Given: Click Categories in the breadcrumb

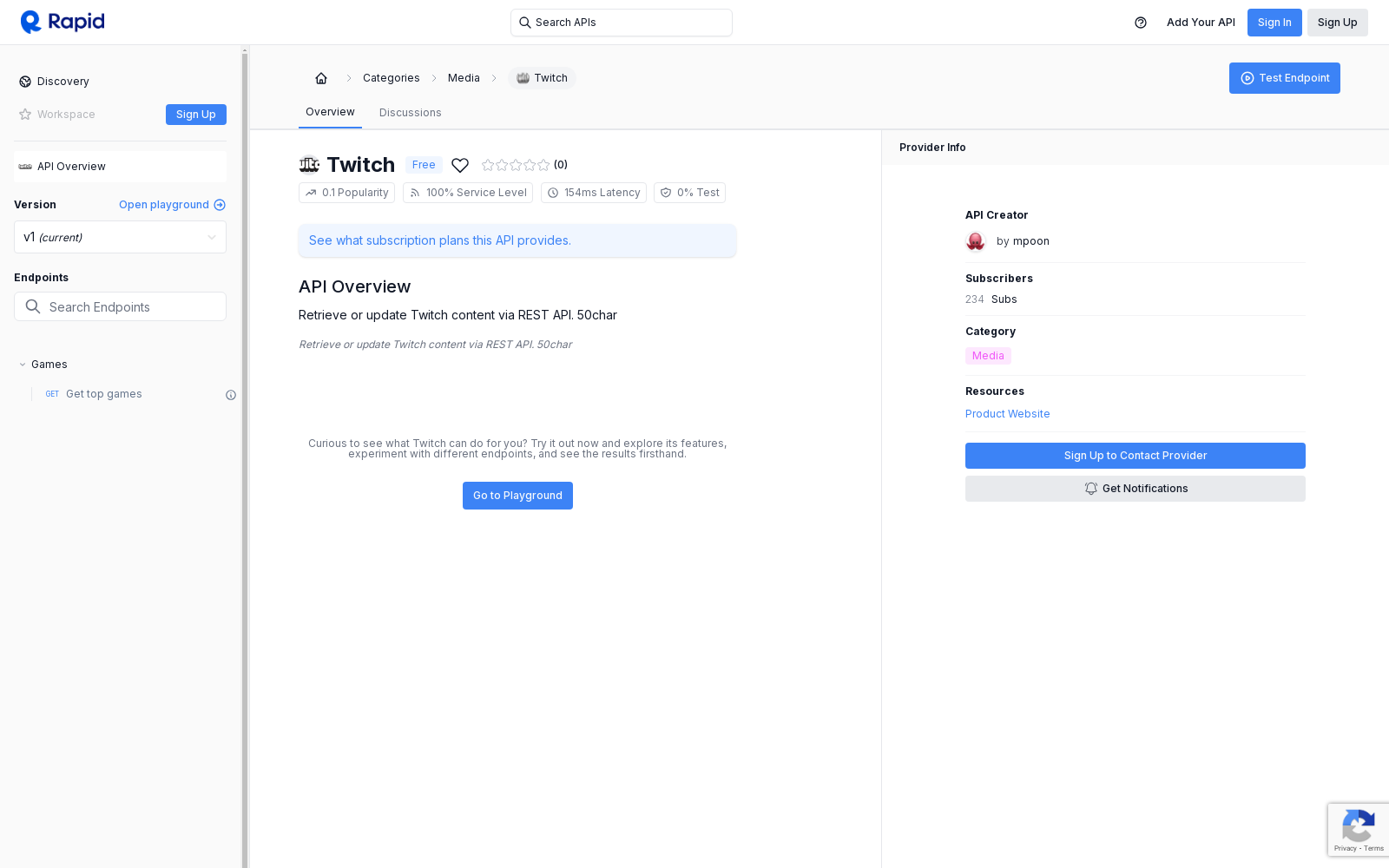Looking at the screenshot, I should click(x=392, y=78).
